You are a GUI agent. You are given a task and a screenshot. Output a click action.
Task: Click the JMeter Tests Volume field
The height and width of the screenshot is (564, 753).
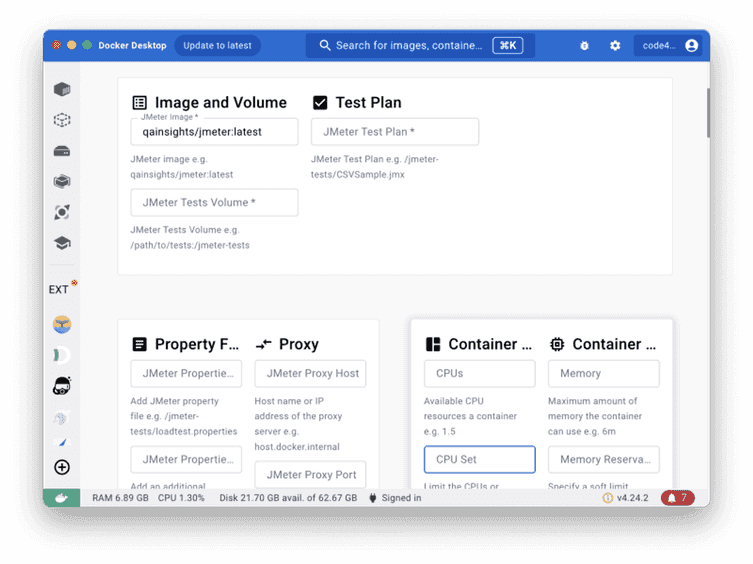pos(214,203)
